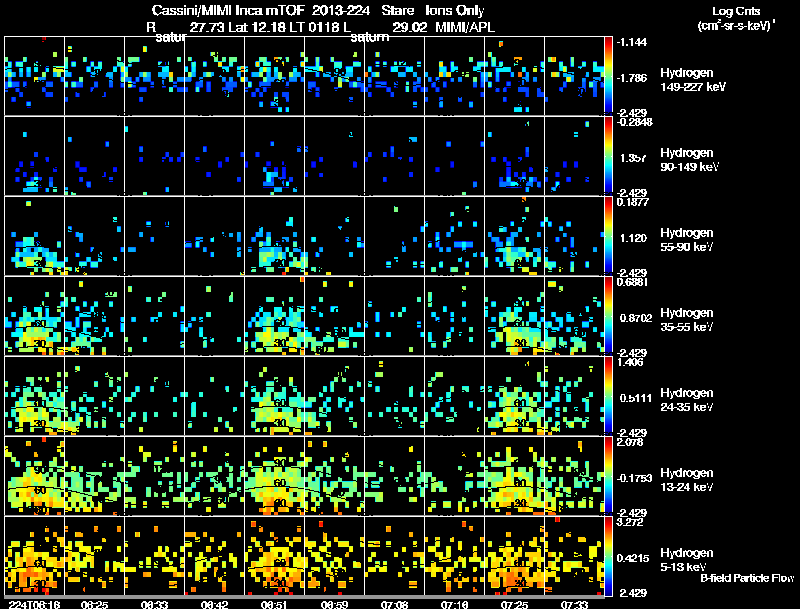
Task: Click the Cassini/MIMI Inca mTOF title text
Action: [x=228, y=10]
